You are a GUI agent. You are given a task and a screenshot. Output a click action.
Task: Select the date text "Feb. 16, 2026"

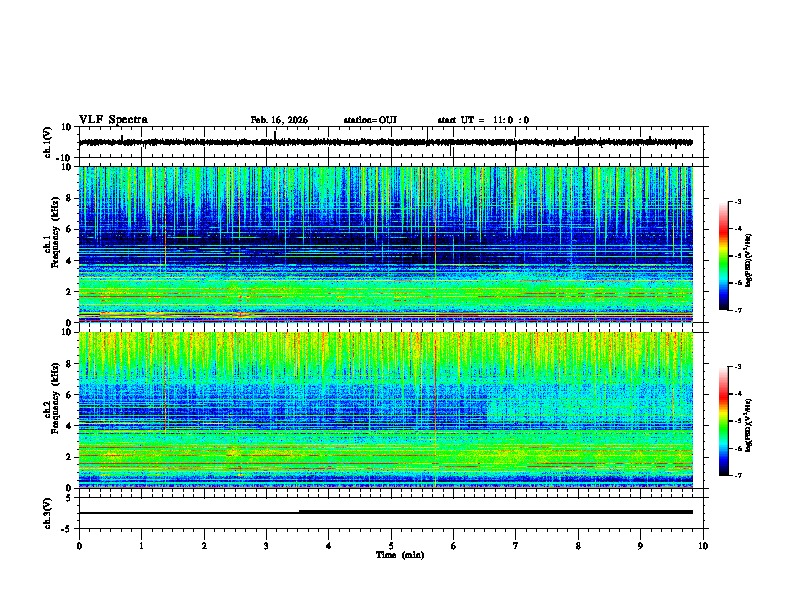[x=279, y=120]
